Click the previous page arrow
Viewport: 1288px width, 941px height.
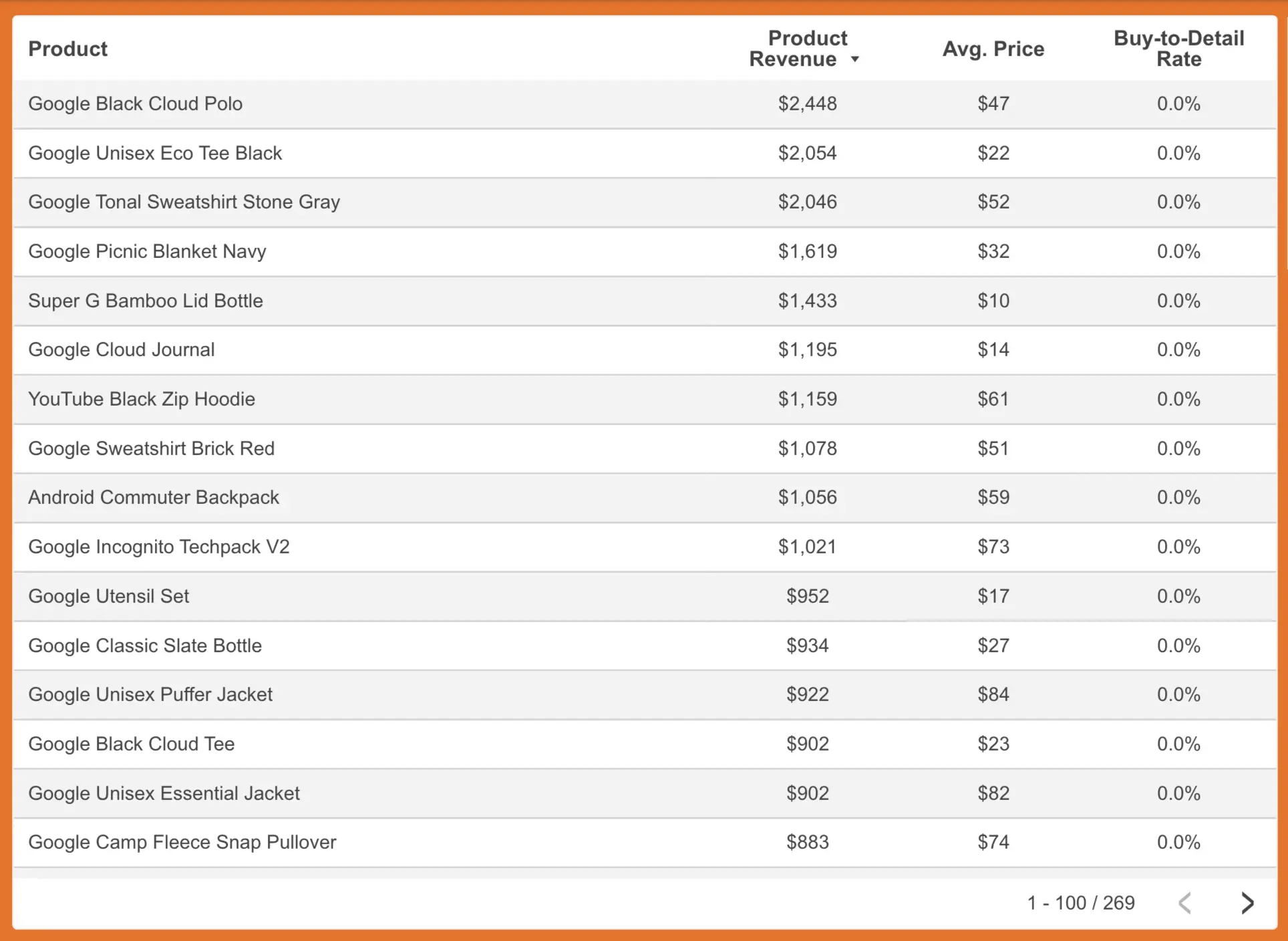pos(1185,903)
